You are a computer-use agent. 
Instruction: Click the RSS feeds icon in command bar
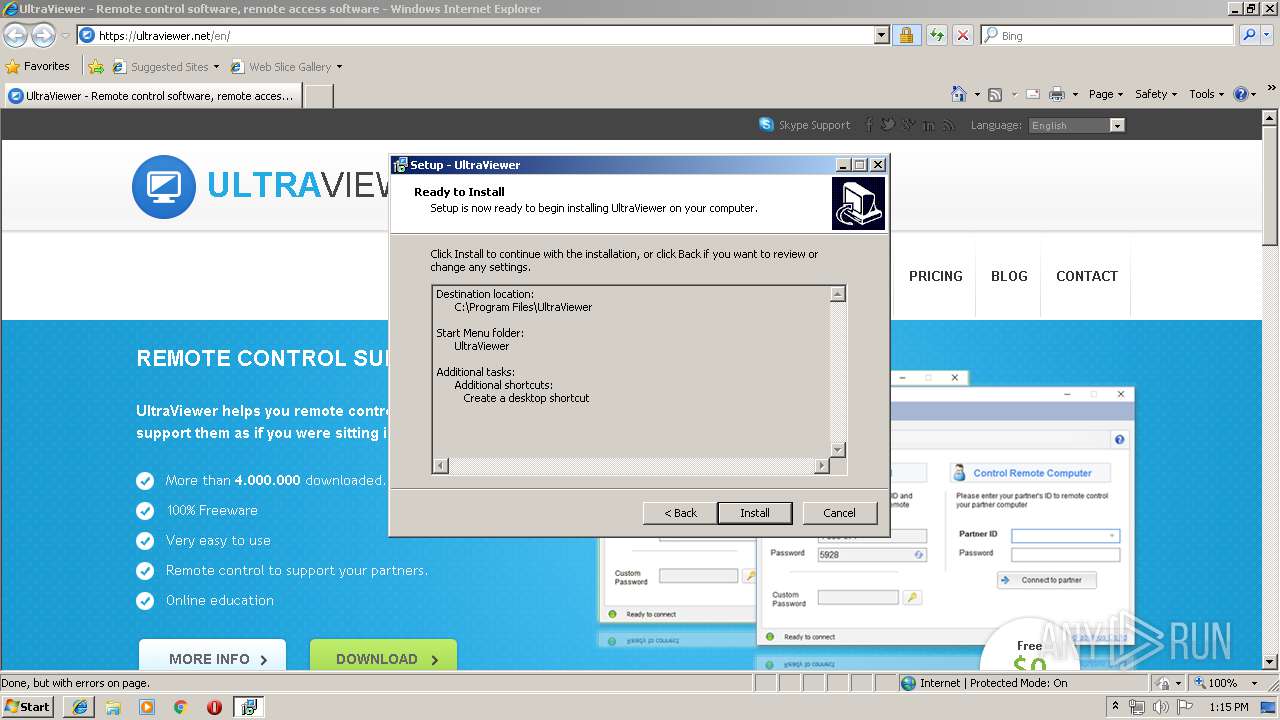tap(995, 94)
